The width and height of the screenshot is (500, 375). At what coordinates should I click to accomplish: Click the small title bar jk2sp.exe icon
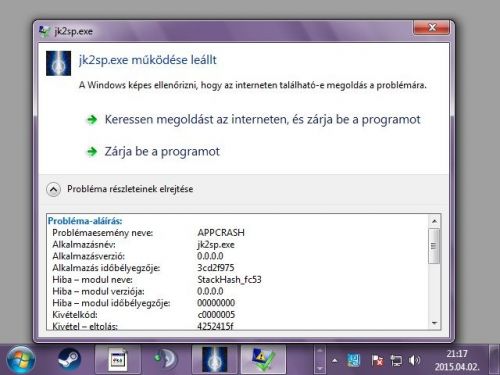point(45,31)
